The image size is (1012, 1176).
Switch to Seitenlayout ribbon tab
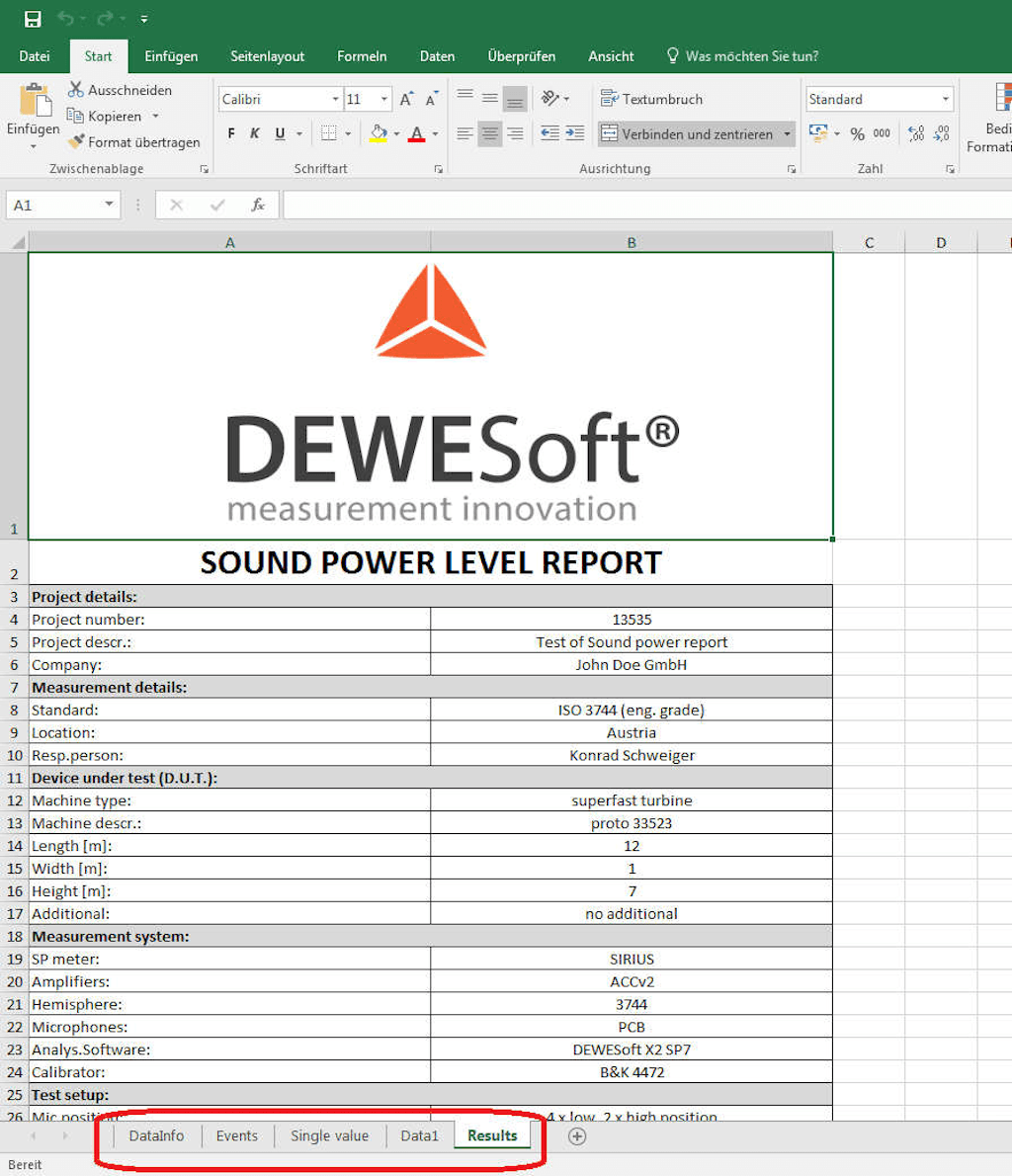point(267,56)
